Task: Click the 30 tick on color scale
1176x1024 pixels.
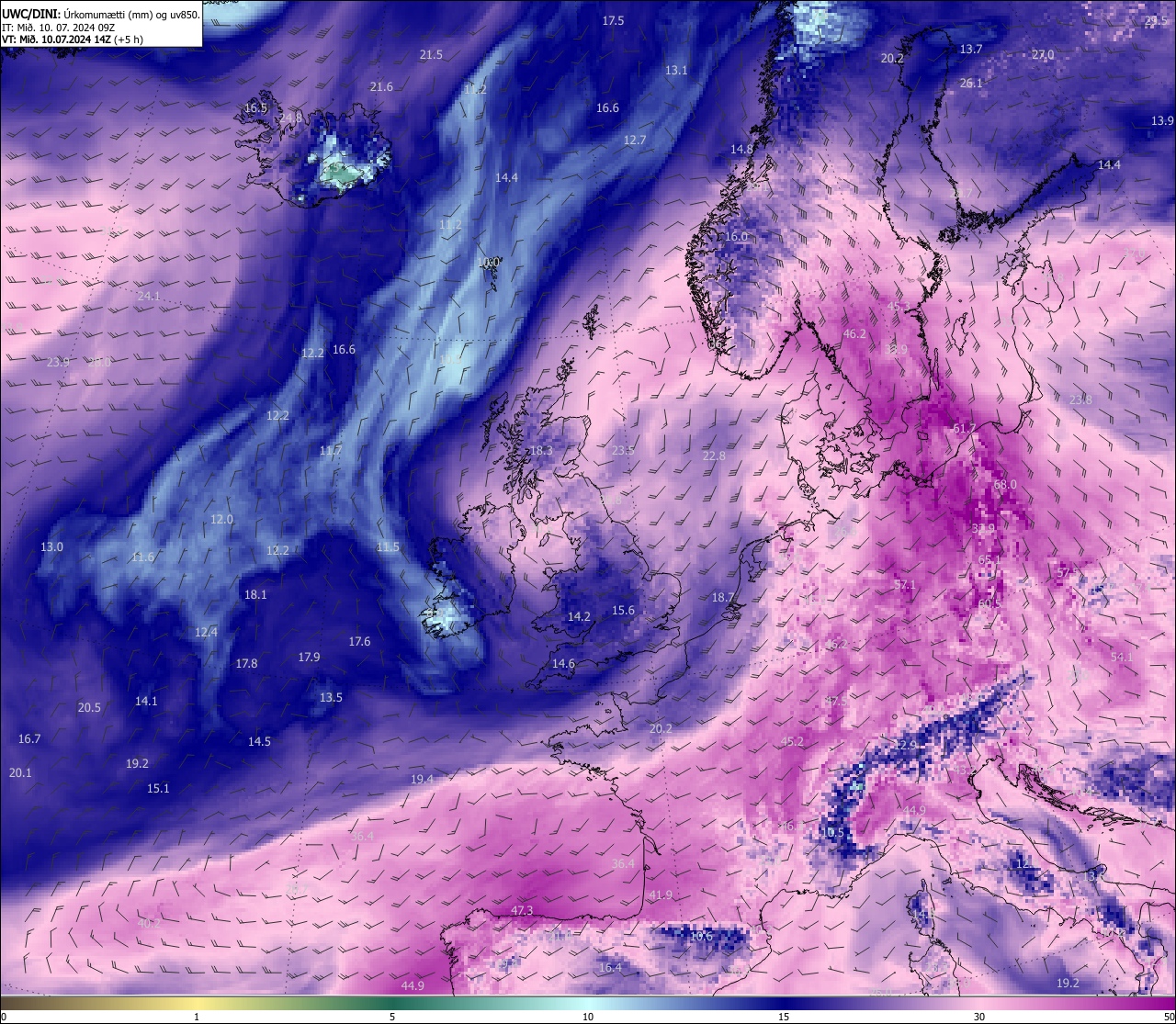Action: [x=979, y=1017]
